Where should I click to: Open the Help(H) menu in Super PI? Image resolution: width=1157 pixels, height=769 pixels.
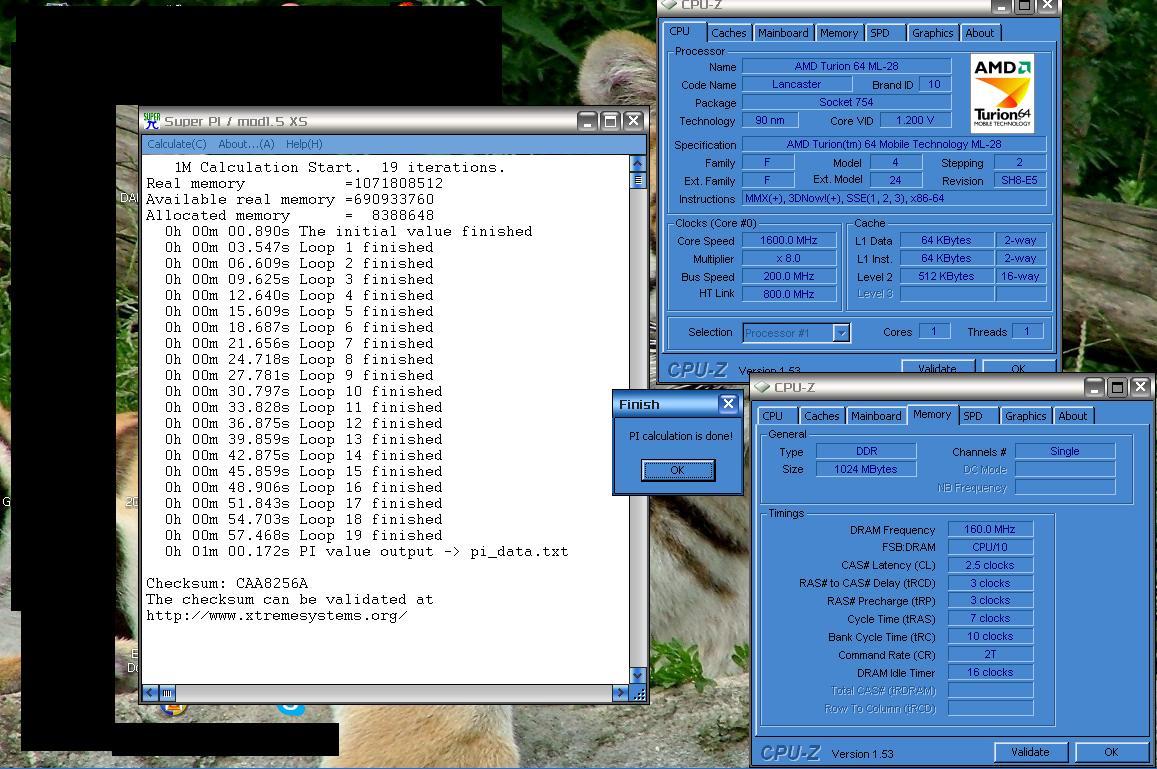(x=304, y=144)
